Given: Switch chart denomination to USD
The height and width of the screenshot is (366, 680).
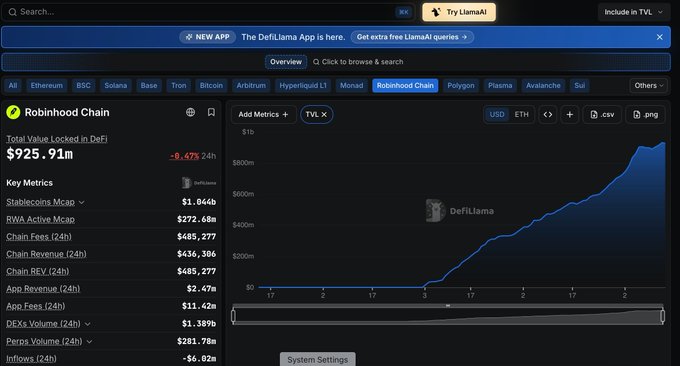Looking at the screenshot, I should 497,114.
